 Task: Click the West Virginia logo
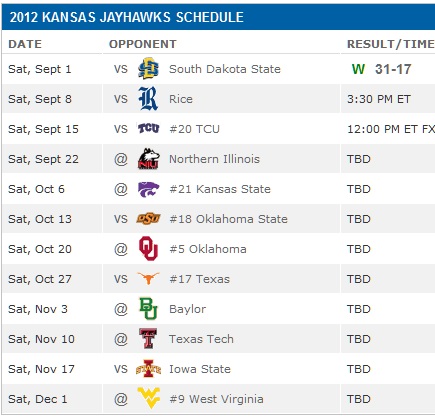(x=149, y=398)
